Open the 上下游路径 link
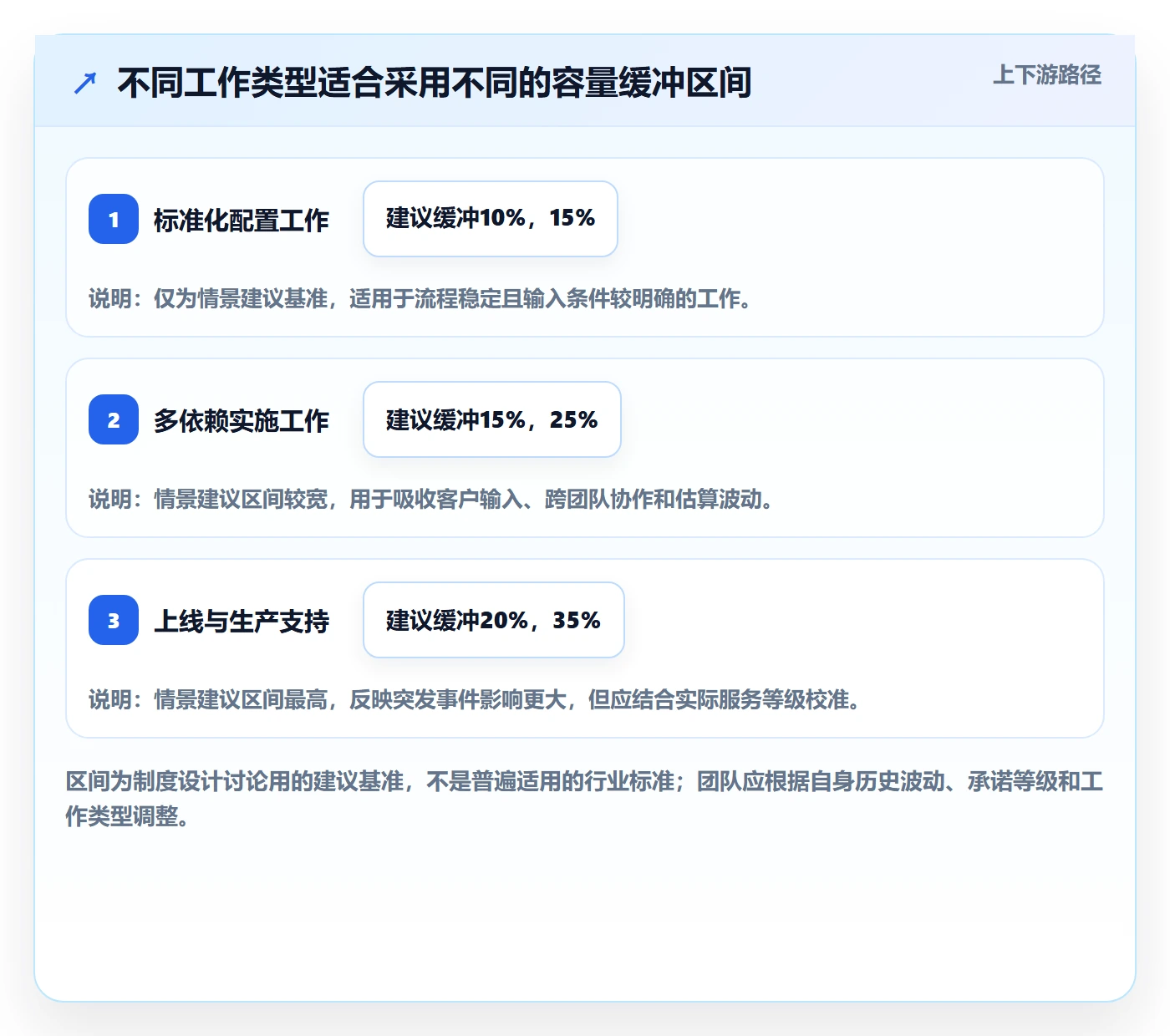Screen dimensions: 1170x1036 coord(1047,74)
